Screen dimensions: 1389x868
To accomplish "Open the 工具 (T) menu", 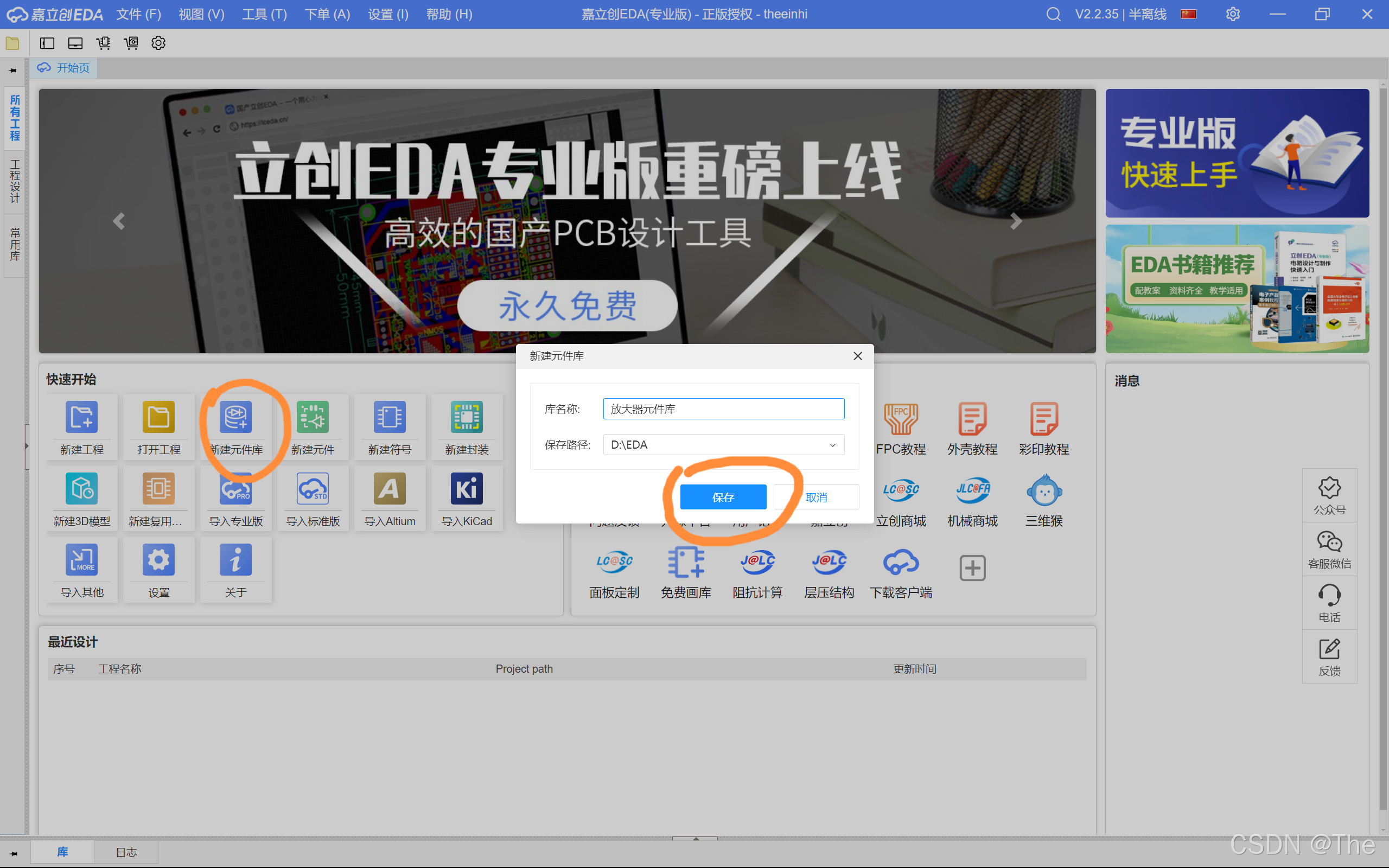I will pos(264,14).
